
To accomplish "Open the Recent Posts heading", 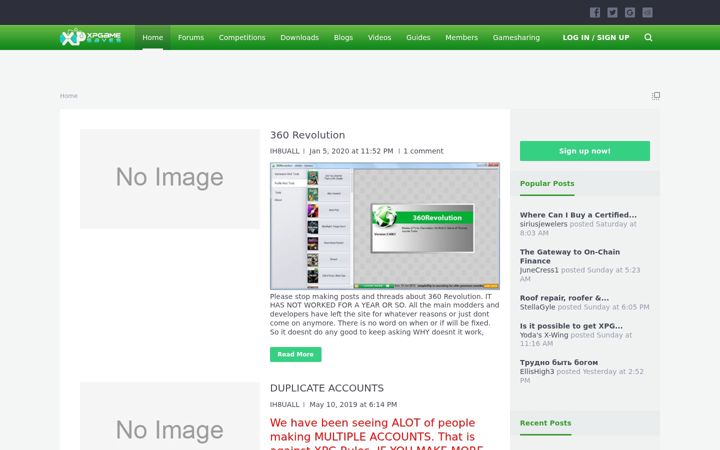I will pos(546,423).
